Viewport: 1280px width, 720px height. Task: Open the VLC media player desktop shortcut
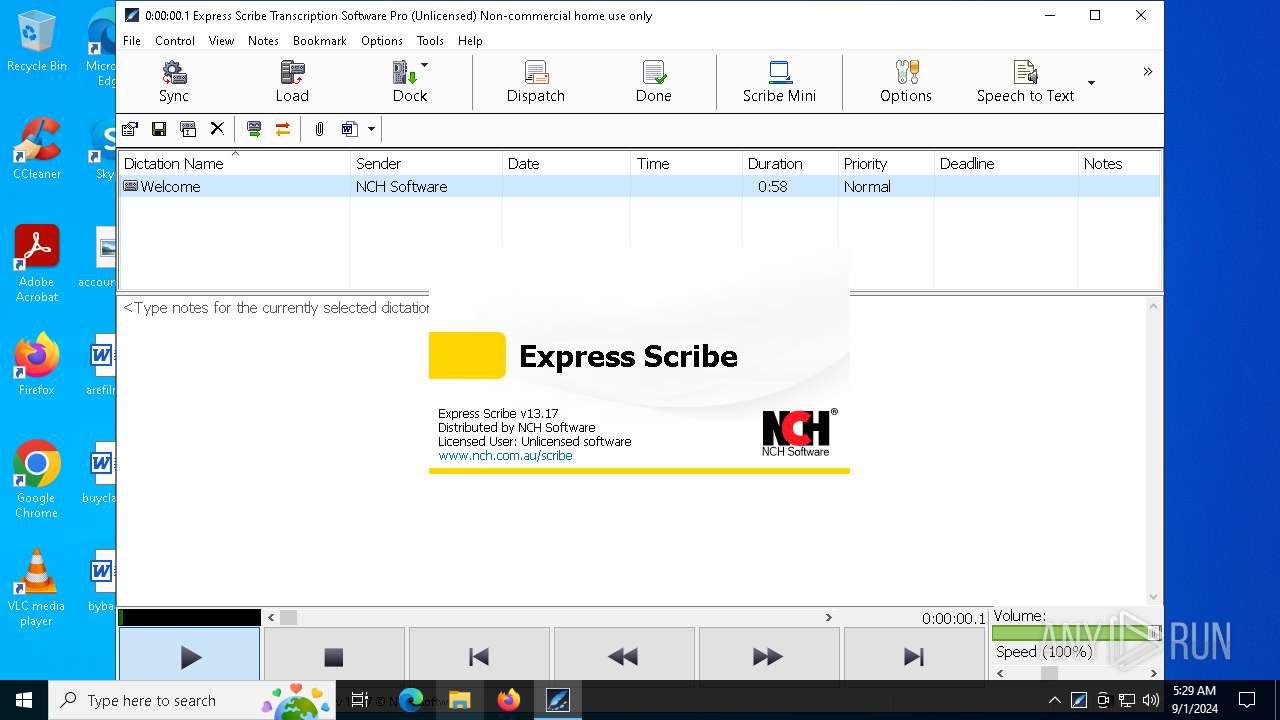(37, 588)
